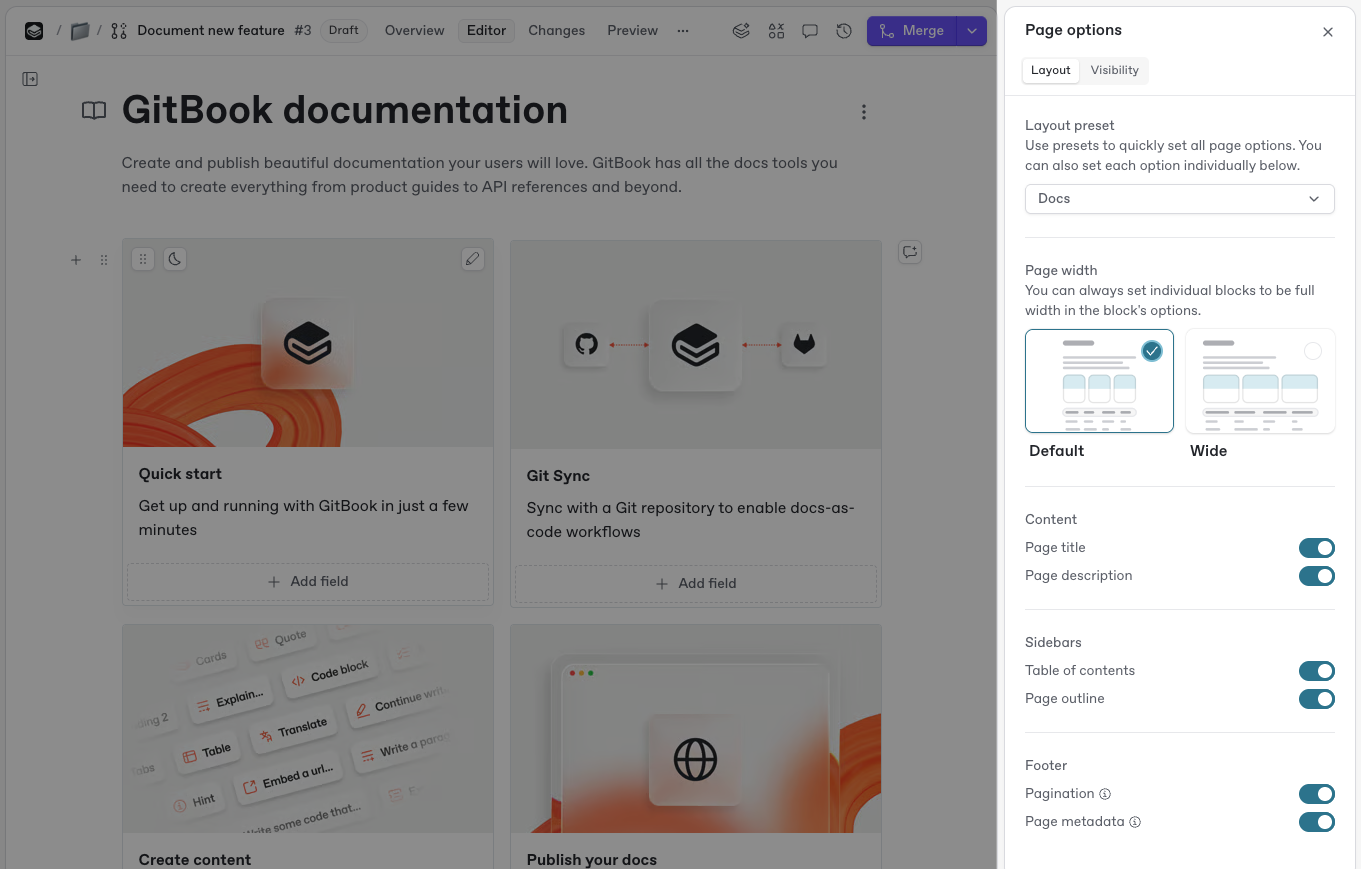This screenshot has height=869, width=1361.
Task: Open the reusable content icon beside Git Sync card
Action: coord(910,252)
